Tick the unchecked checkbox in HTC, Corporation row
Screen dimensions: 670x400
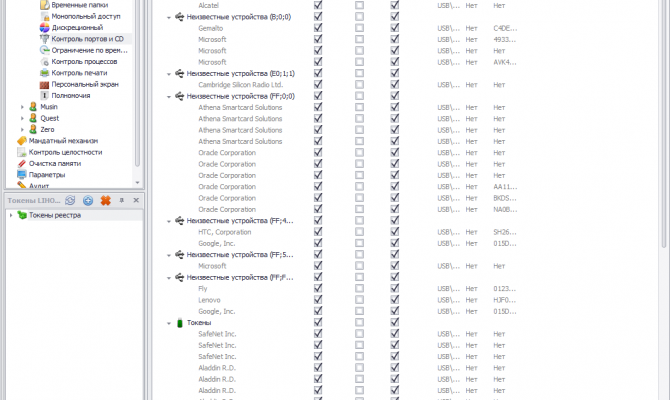360,232
